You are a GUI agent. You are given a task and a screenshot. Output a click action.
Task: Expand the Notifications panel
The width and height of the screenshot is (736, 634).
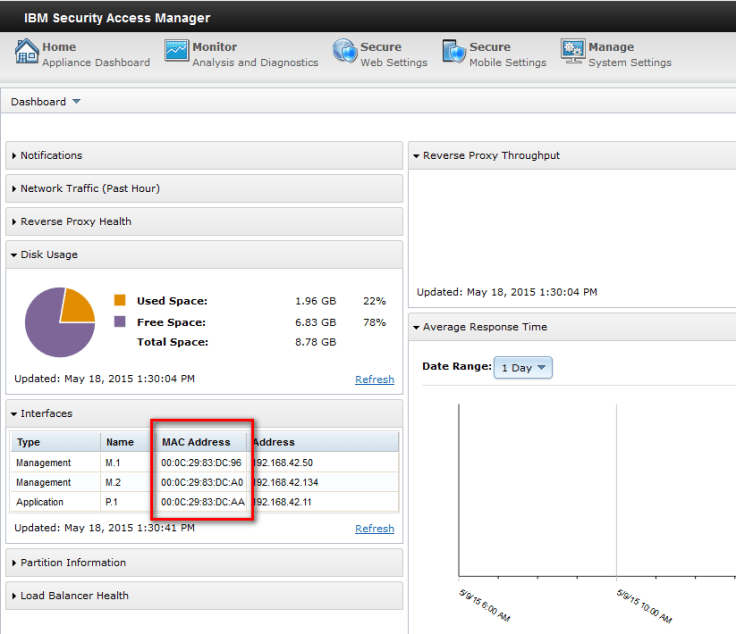[51, 156]
